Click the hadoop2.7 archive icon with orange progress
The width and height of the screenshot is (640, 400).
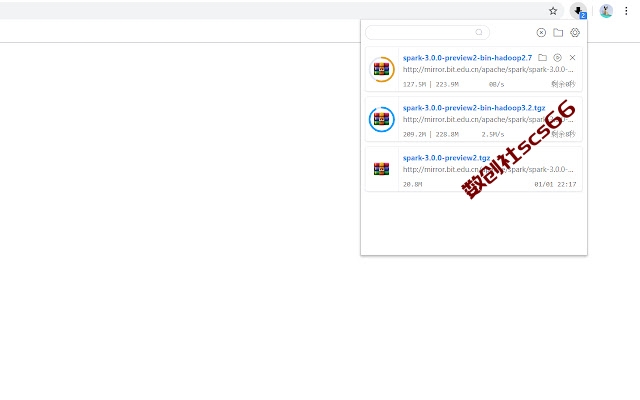pyautogui.click(x=382, y=69)
